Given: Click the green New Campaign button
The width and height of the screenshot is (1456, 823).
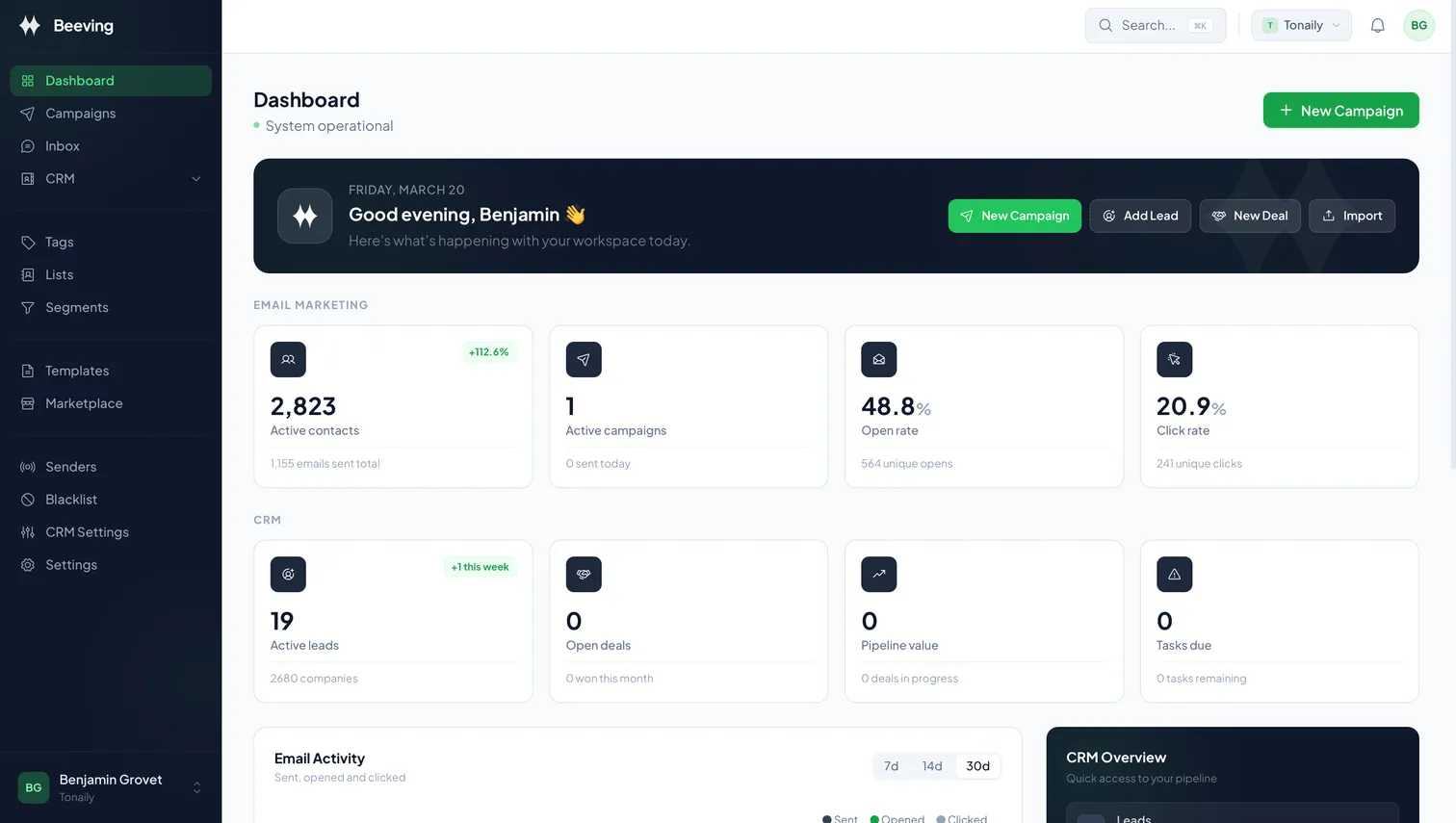Looking at the screenshot, I should [1340, 110].
